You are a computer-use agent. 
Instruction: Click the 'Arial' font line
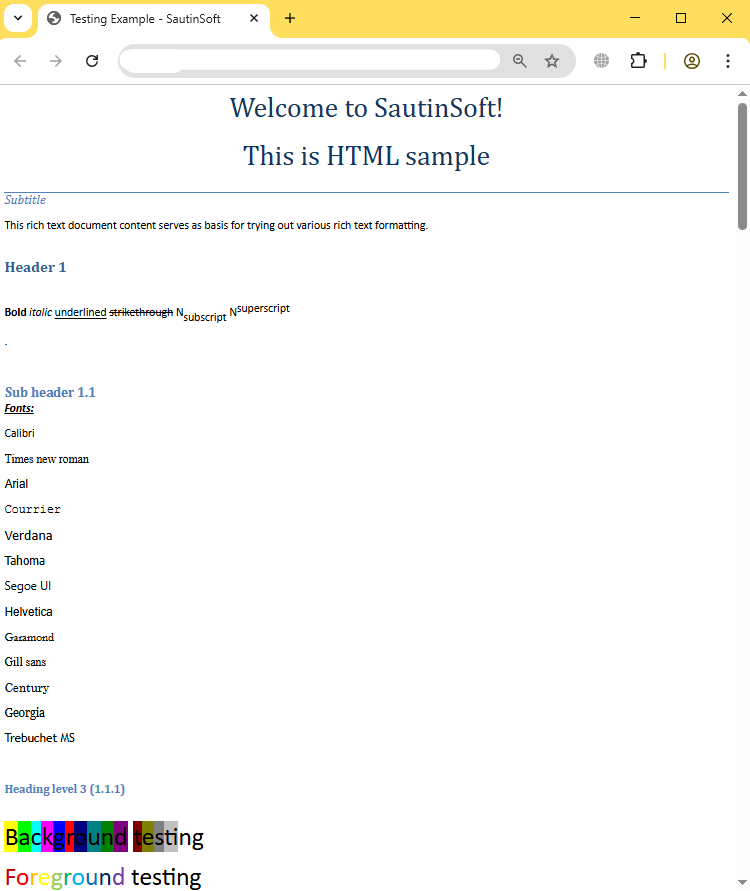pos(16,484)
